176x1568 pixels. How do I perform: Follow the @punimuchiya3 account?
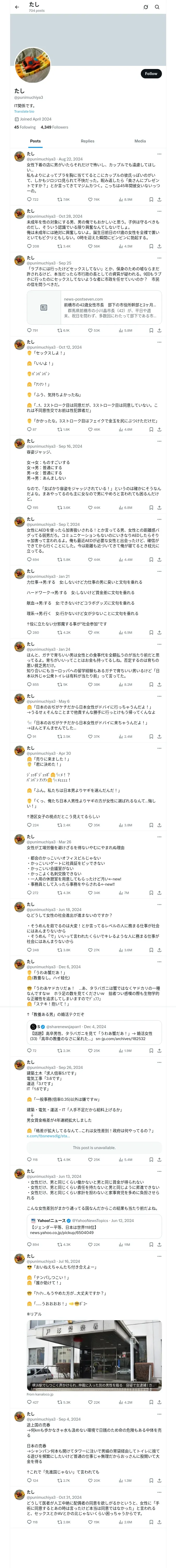[150, 74]
